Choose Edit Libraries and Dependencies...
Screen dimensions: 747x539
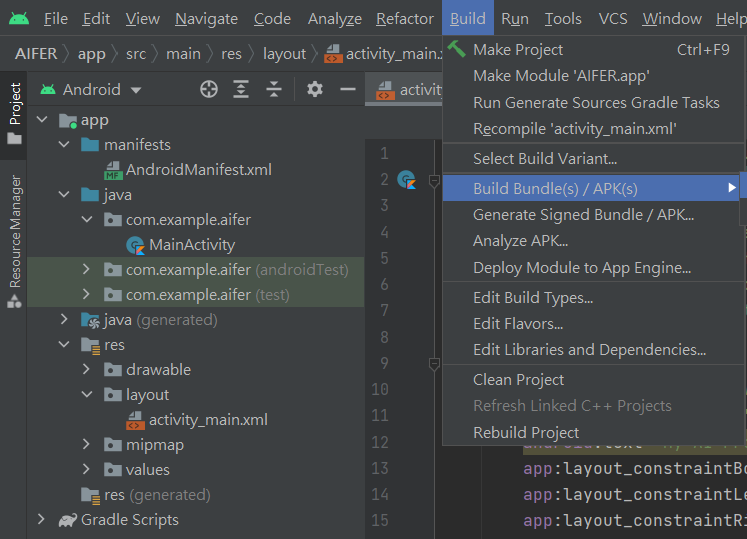(593, 350)
